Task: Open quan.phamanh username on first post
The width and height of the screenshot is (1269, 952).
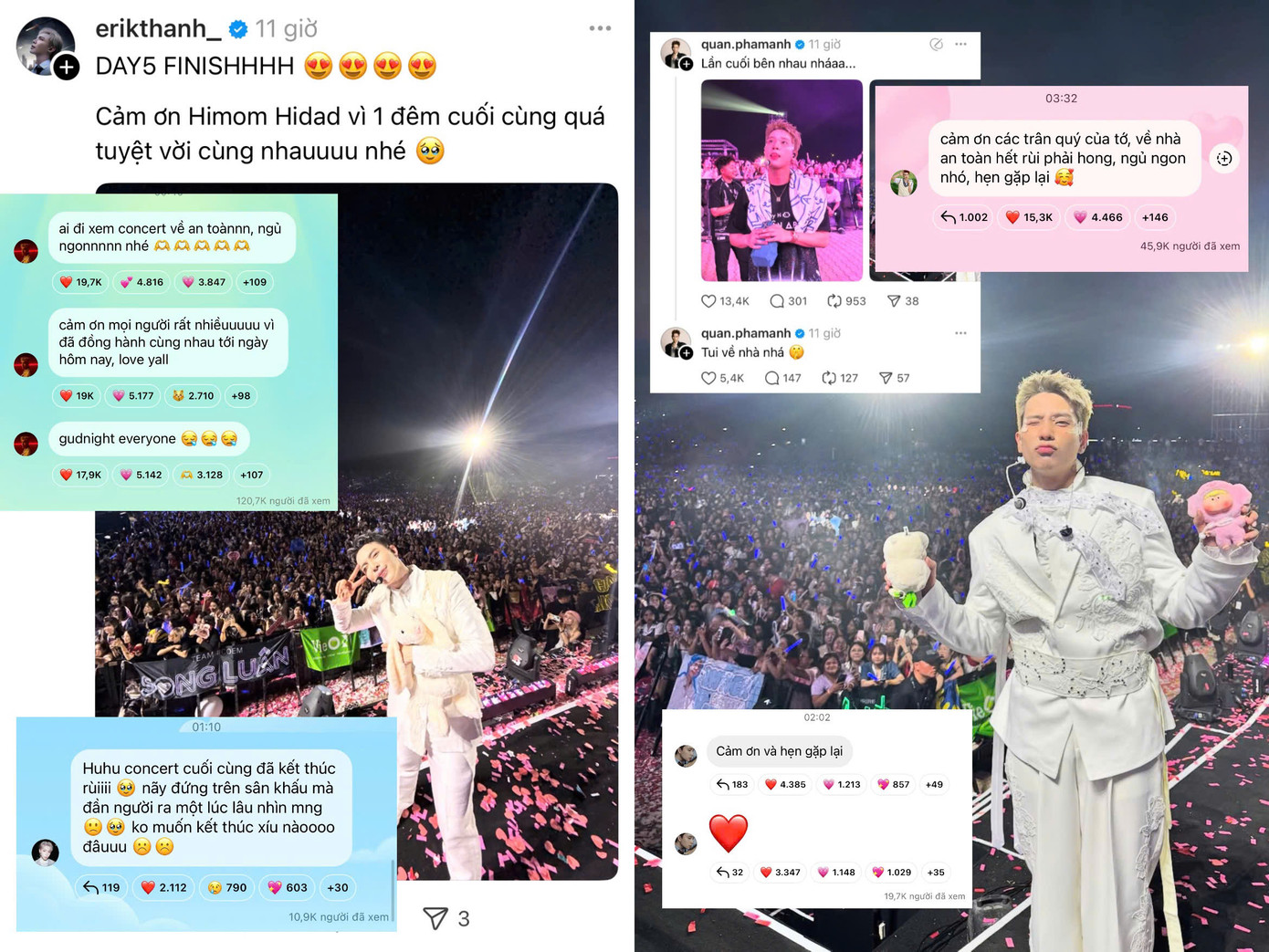Action: 746,44
